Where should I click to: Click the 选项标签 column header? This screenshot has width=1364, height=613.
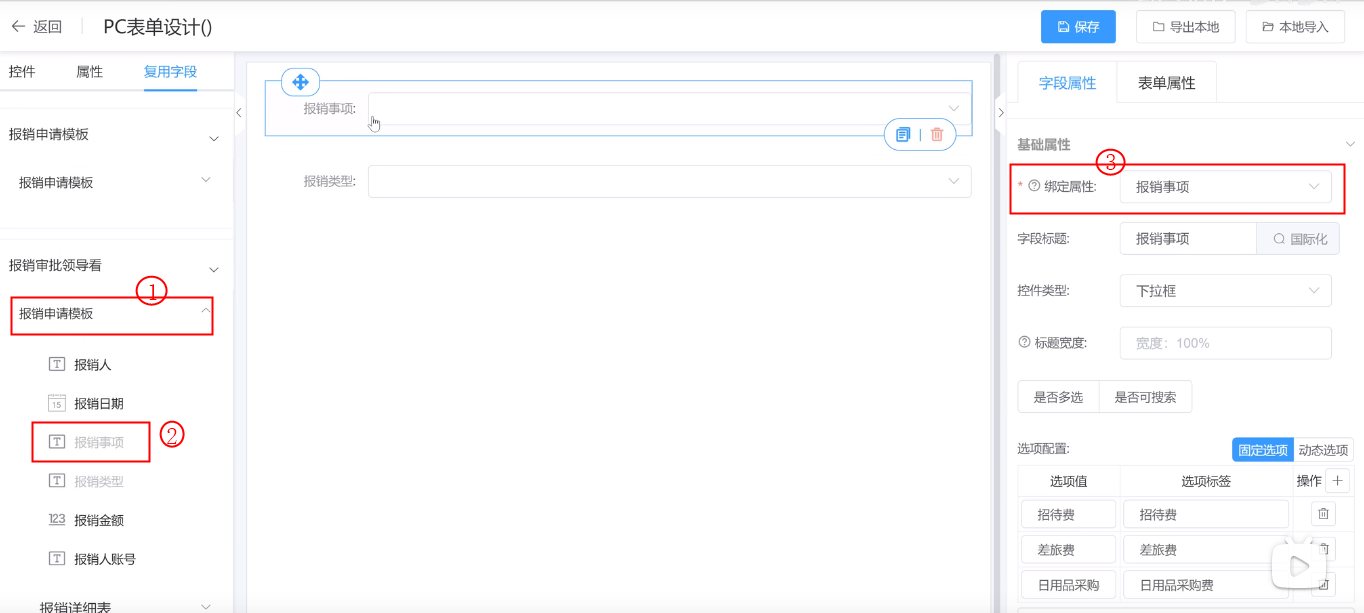1206,481
